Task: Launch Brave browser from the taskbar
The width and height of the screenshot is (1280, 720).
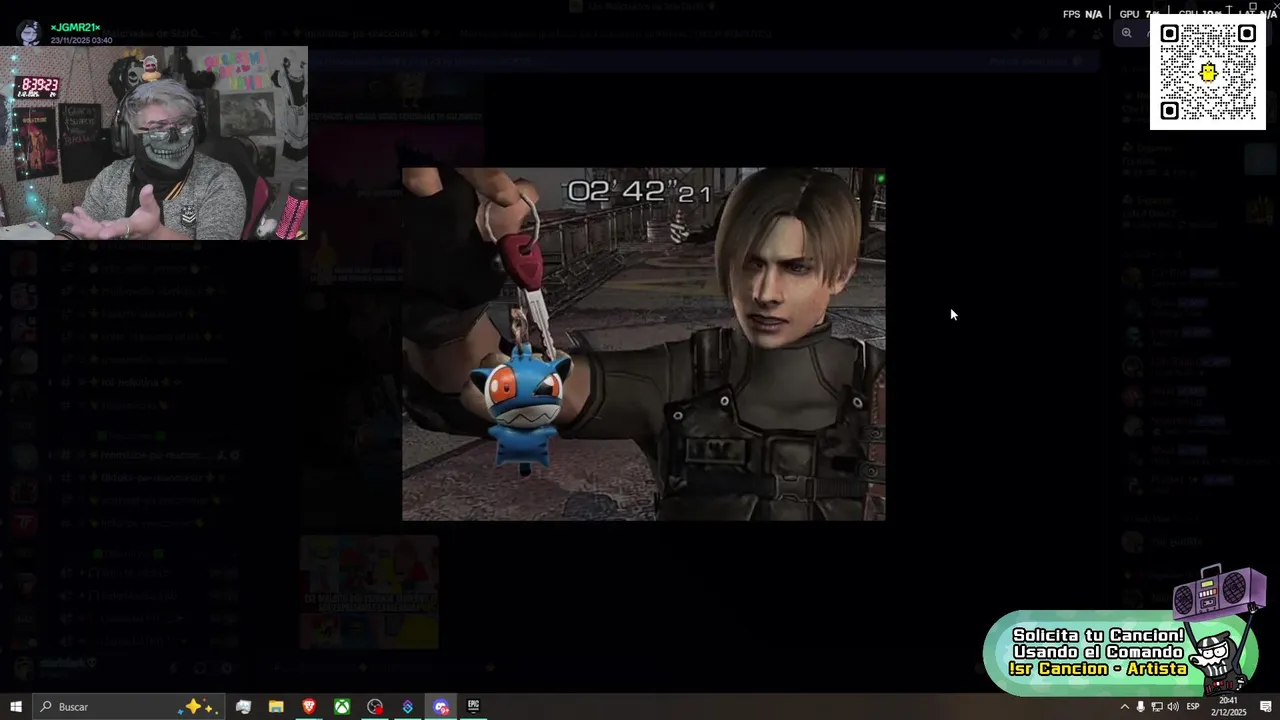Action: click(309, 707)
